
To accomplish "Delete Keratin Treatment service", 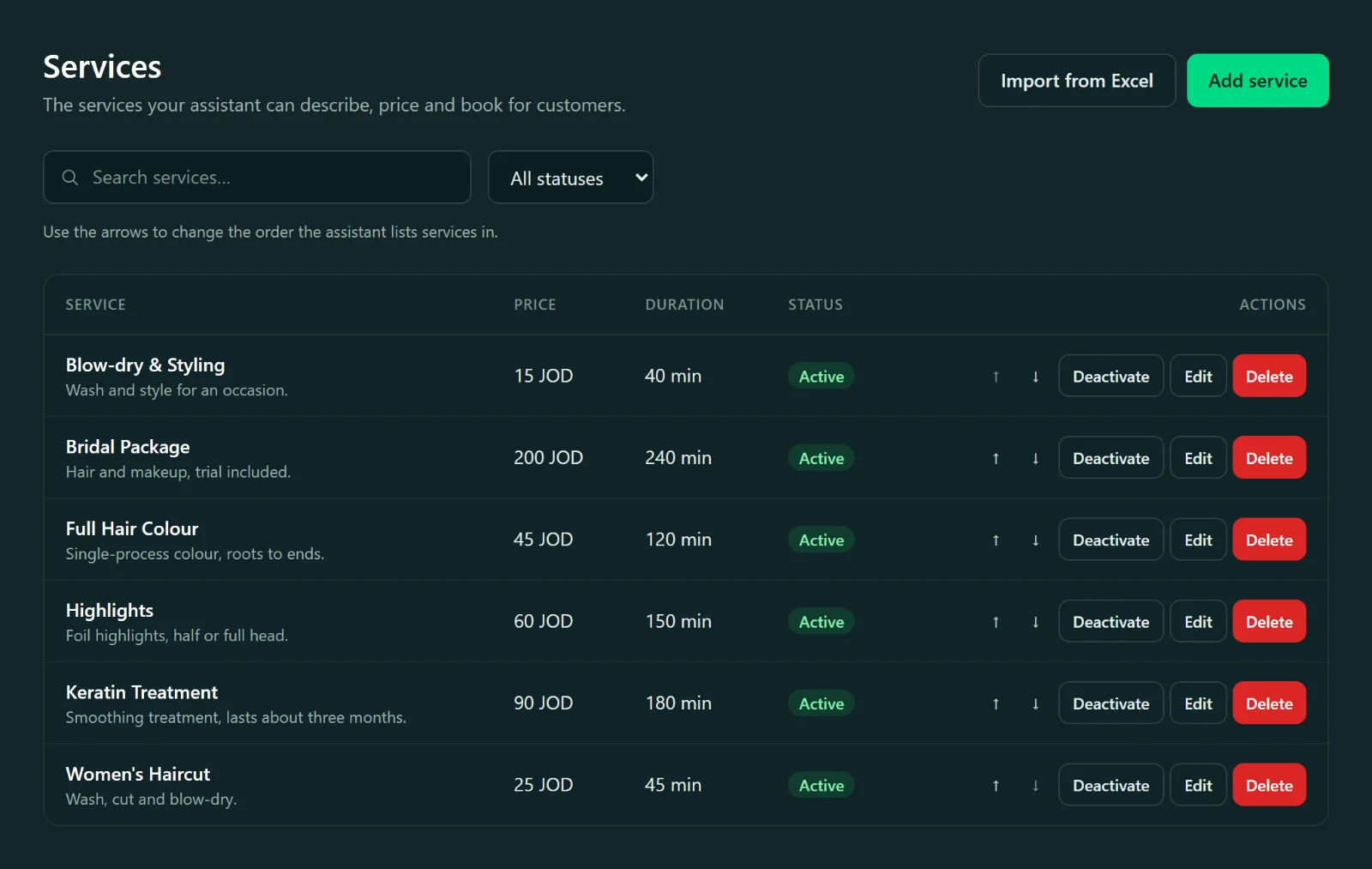I will click(1269, 703).
